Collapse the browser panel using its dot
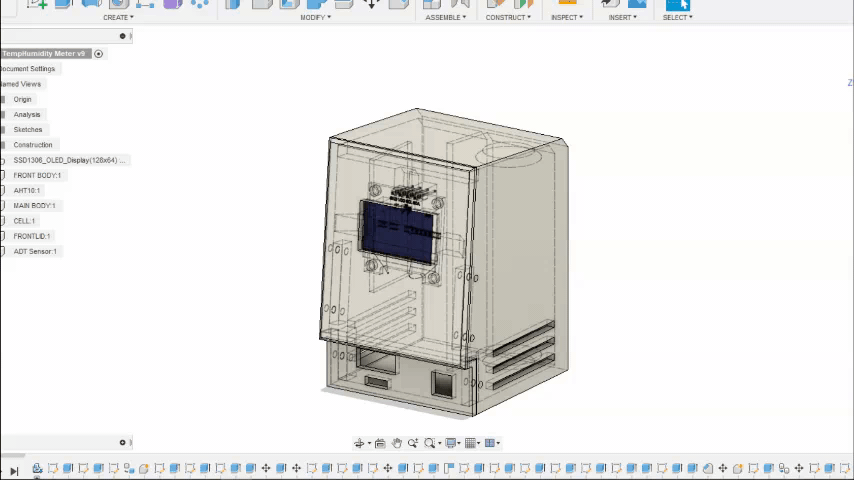The width and height of the screenshot is (854, 480). pyautogui.click(x=123, y=36)
